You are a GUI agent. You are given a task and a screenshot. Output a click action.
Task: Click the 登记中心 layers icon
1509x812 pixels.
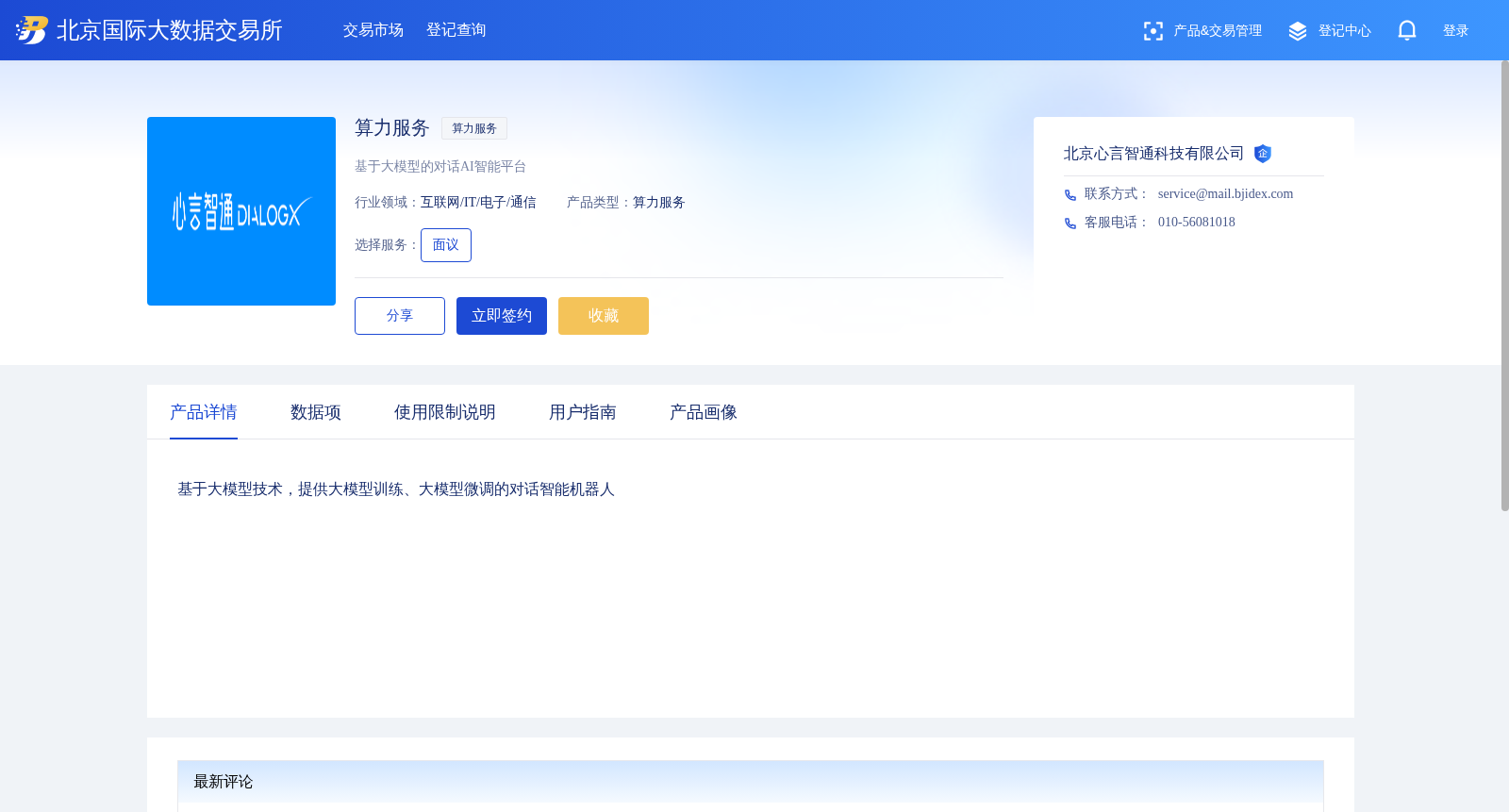1298,31
